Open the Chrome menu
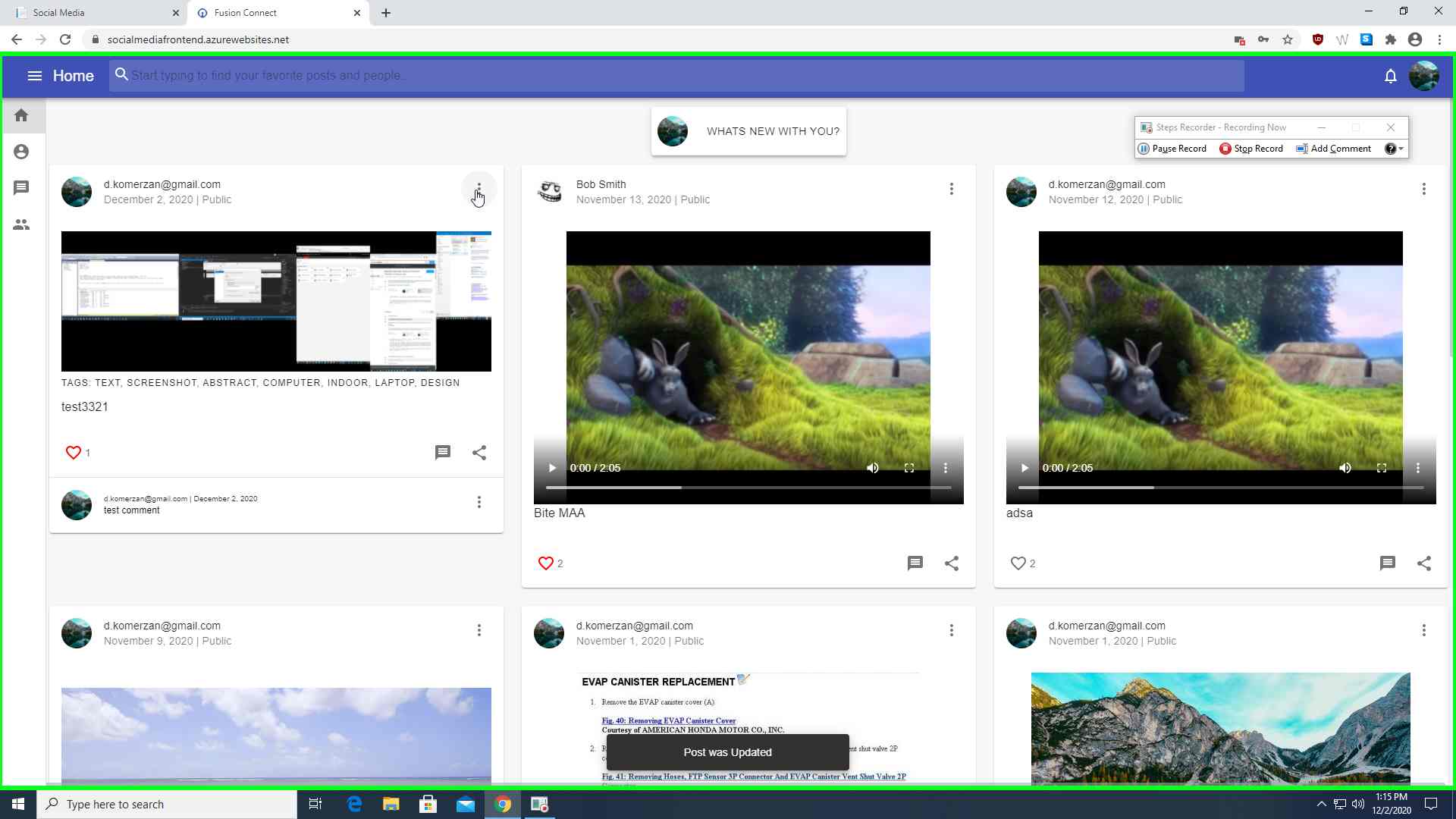The width and height of the screenshot is (1456, 819). click(1439, 39)
